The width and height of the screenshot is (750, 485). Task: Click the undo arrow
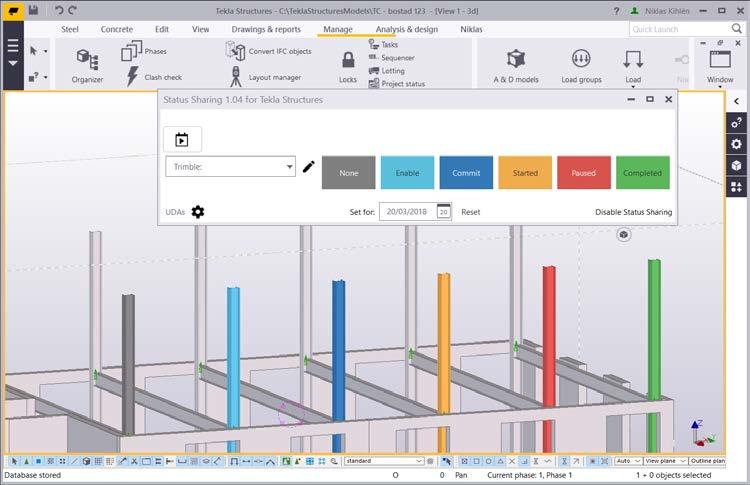click(58, 10)
